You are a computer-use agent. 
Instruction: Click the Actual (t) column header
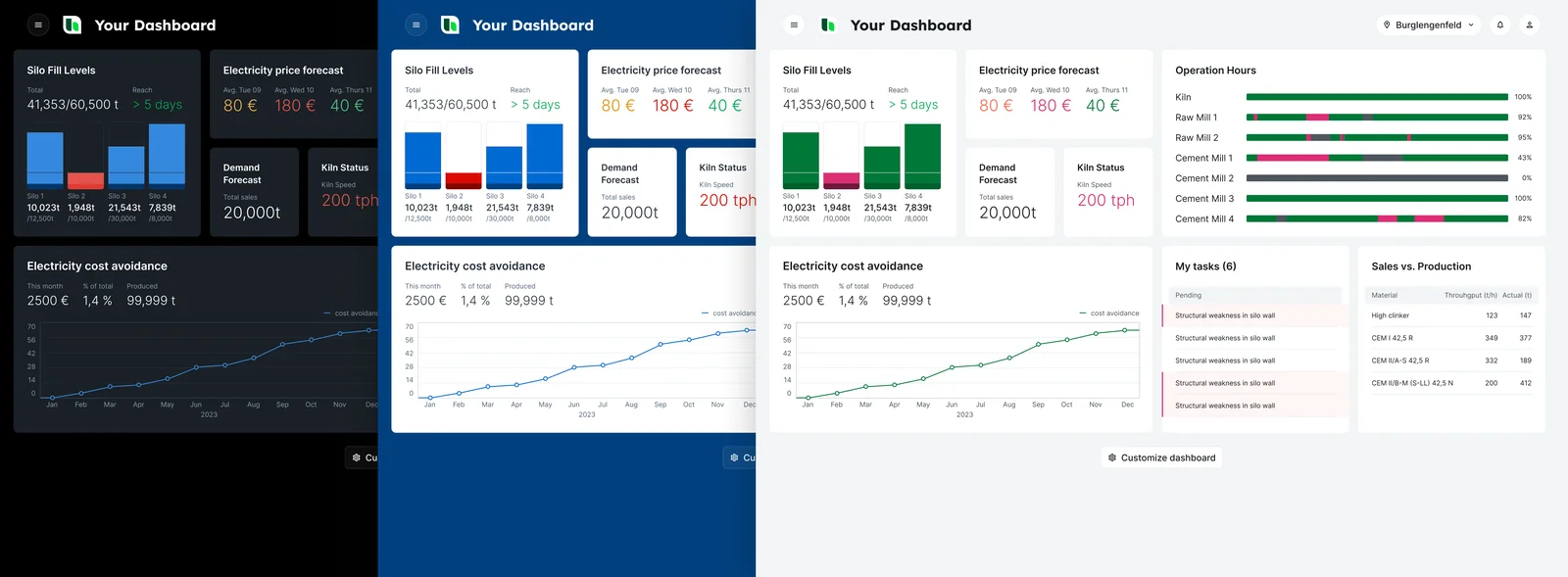click(1517, 295)
